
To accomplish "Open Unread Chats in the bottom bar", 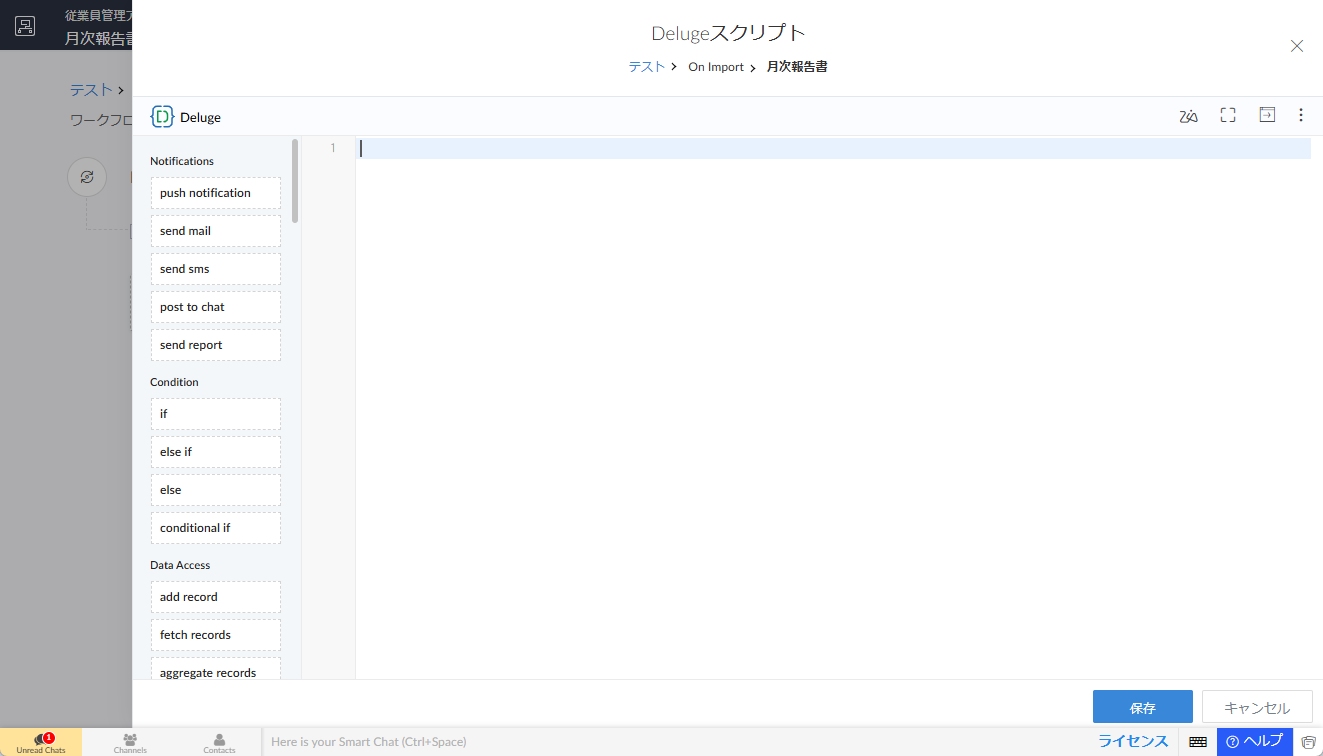I will point(41,741).
